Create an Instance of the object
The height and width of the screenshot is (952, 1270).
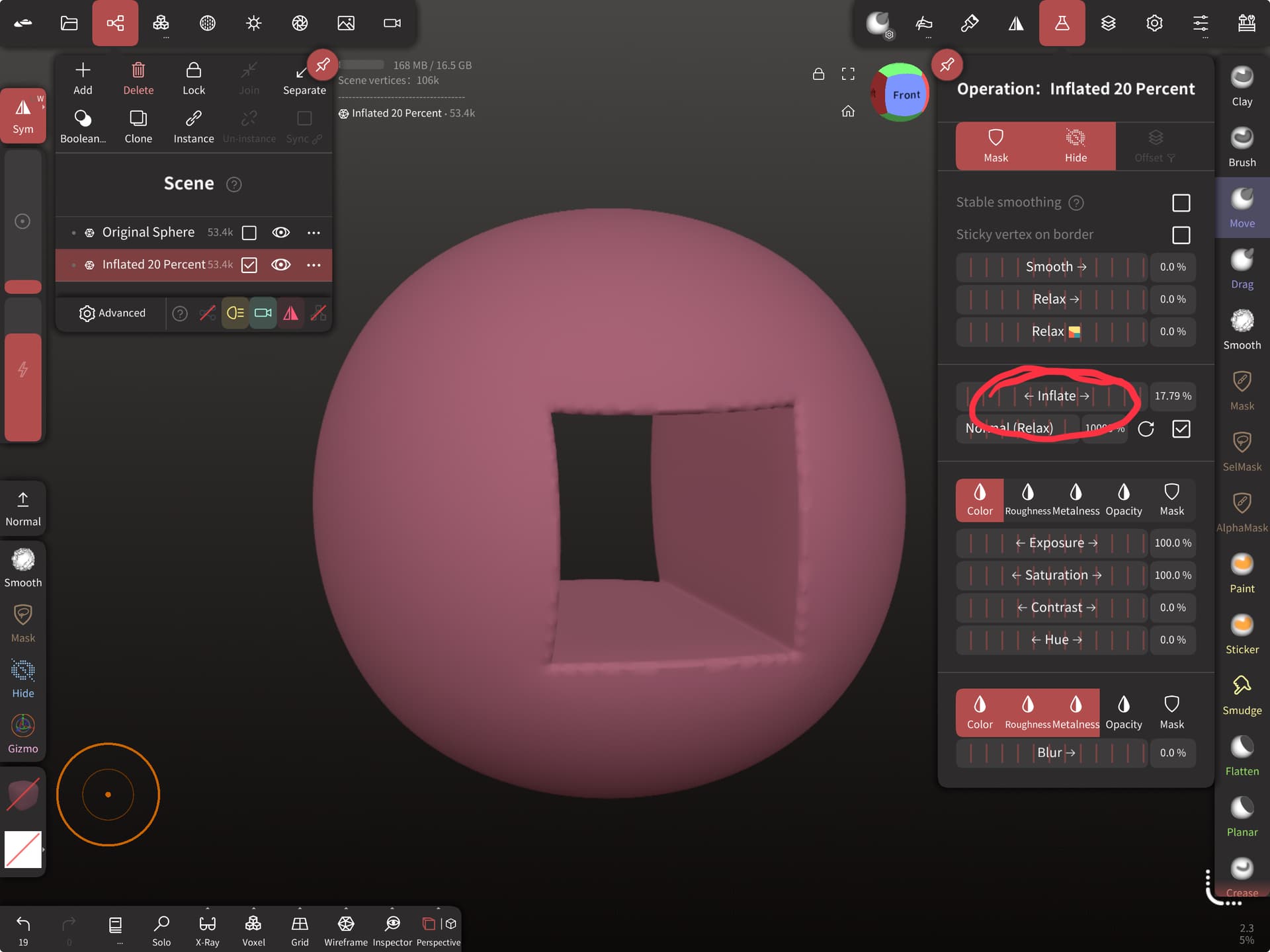tap(194, 126)
